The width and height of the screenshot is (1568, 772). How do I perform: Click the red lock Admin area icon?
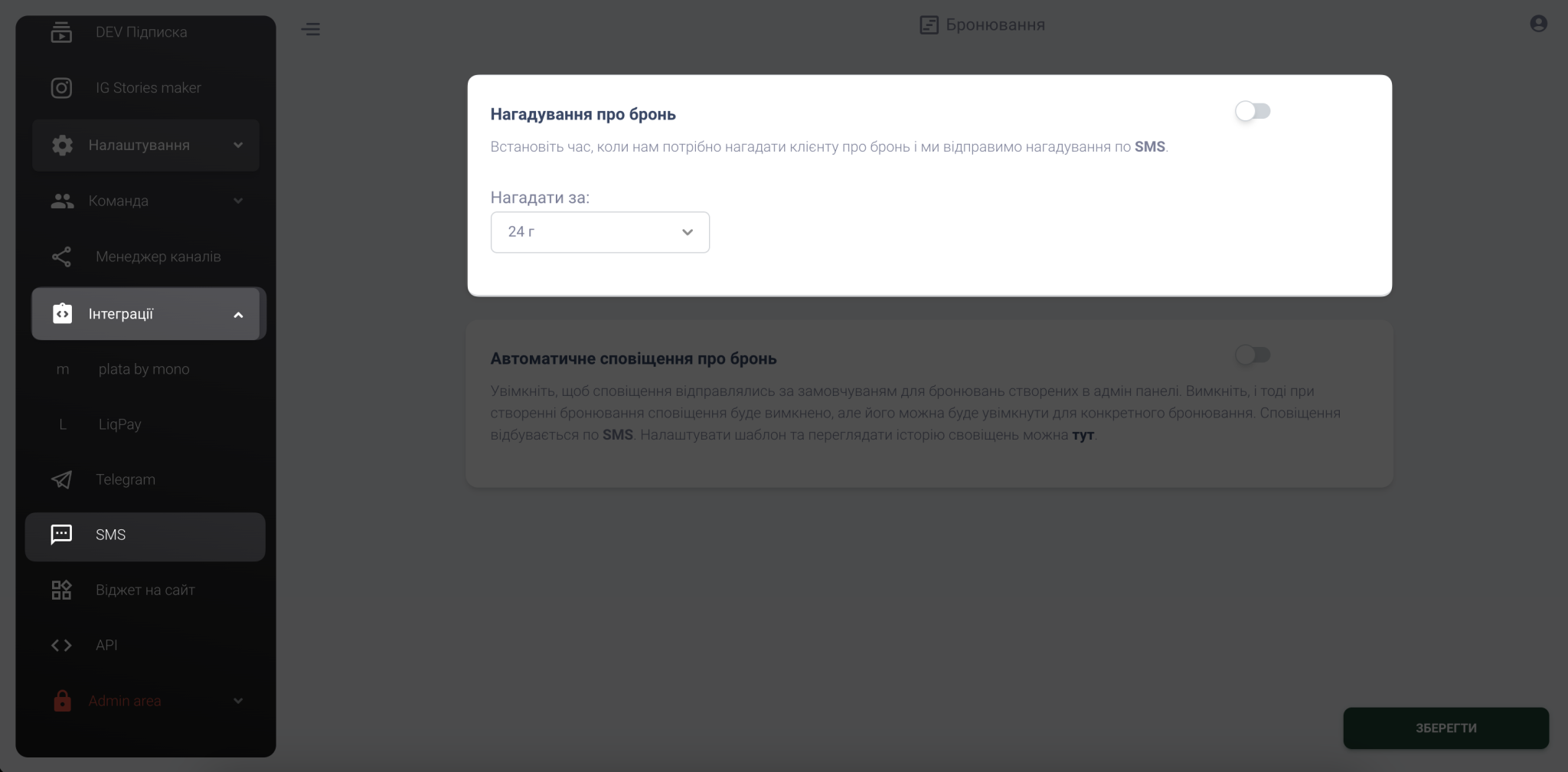point(62,701)
